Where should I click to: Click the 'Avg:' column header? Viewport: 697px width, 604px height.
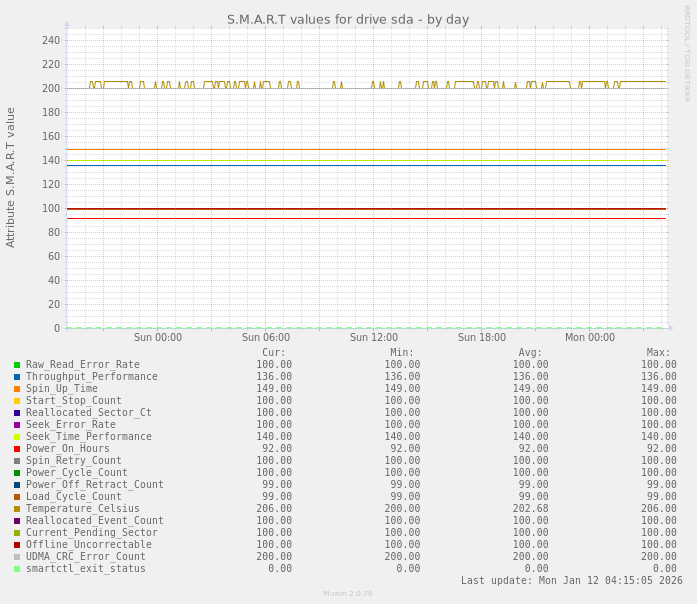[x=530, y=353]
